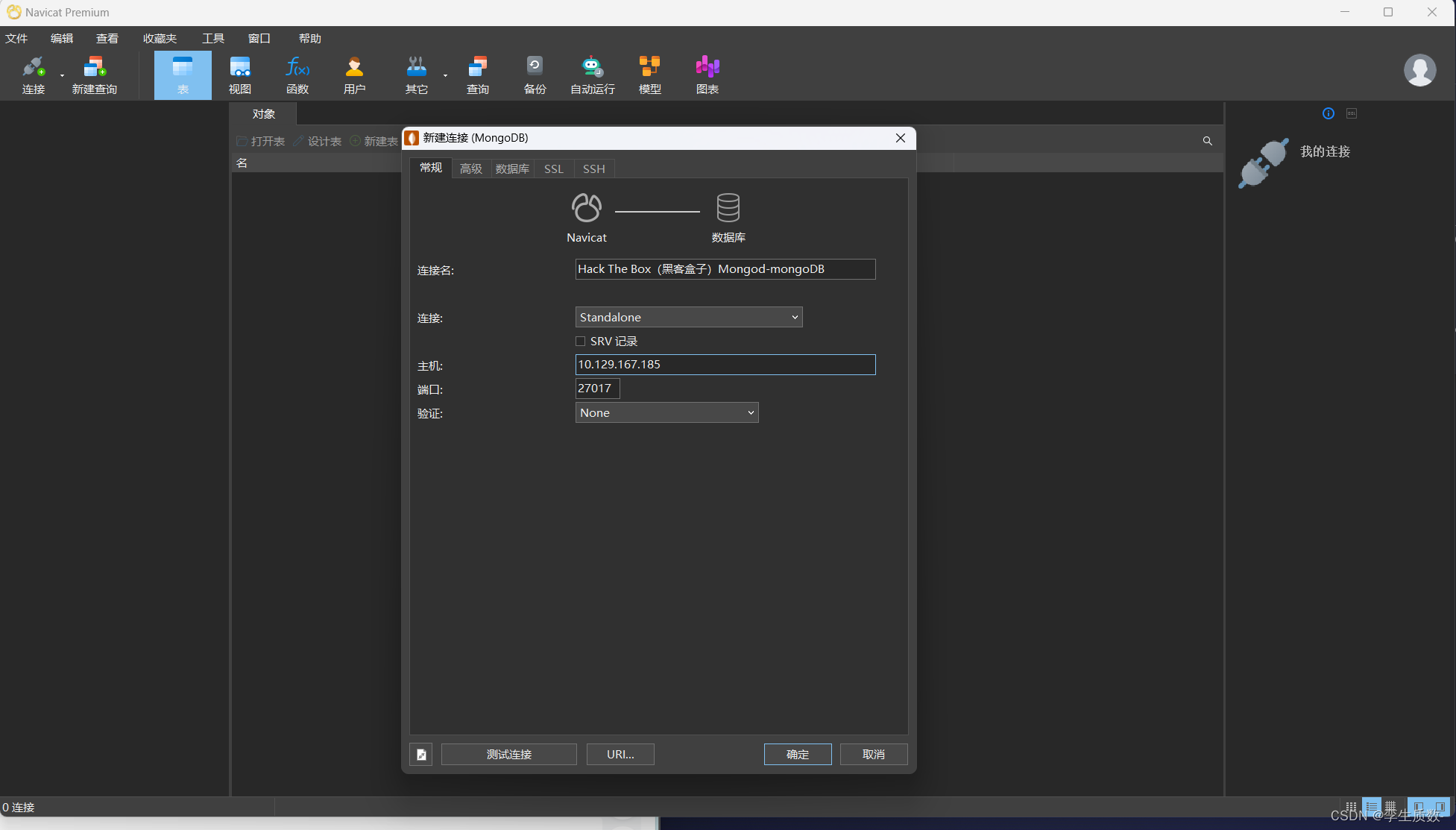Image resolution: width=1456 pixels, height=830 pixels.
Task: Expand the 连接 toolbar dropdown arrow
Action: [x=62, y=75]
